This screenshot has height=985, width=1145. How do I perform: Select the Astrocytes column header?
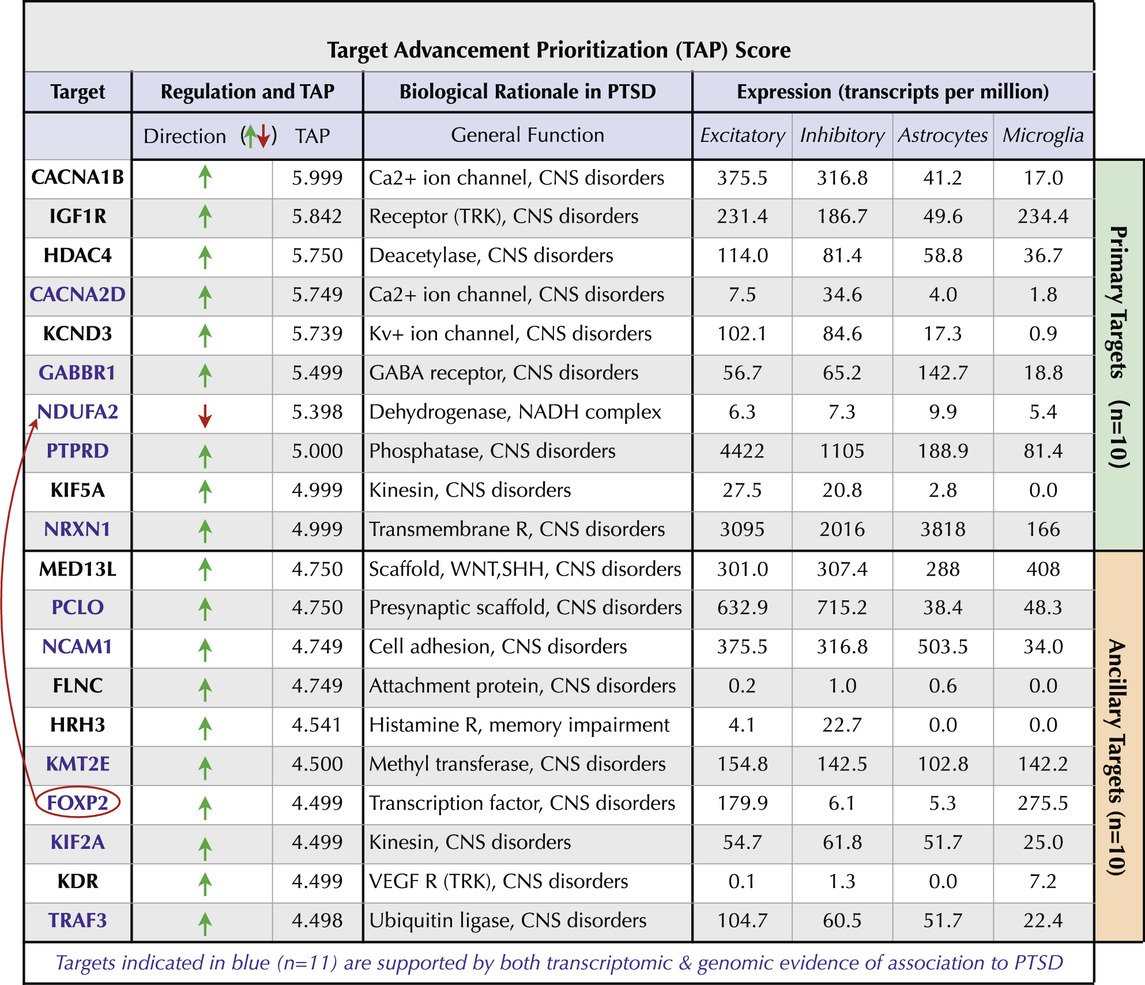coord(943,136)
